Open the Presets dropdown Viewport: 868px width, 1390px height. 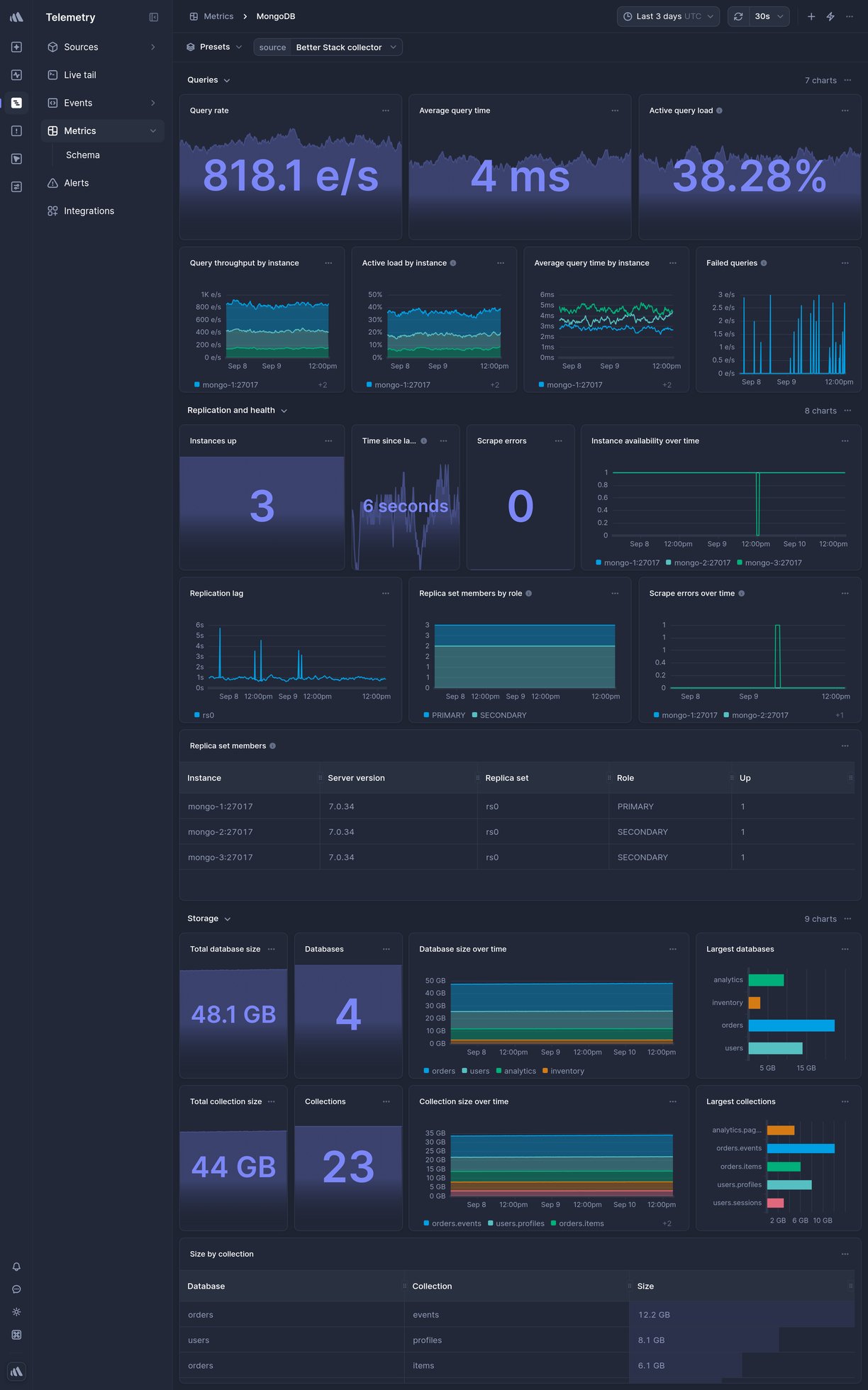pyautogui.click(x=214, y=47)
